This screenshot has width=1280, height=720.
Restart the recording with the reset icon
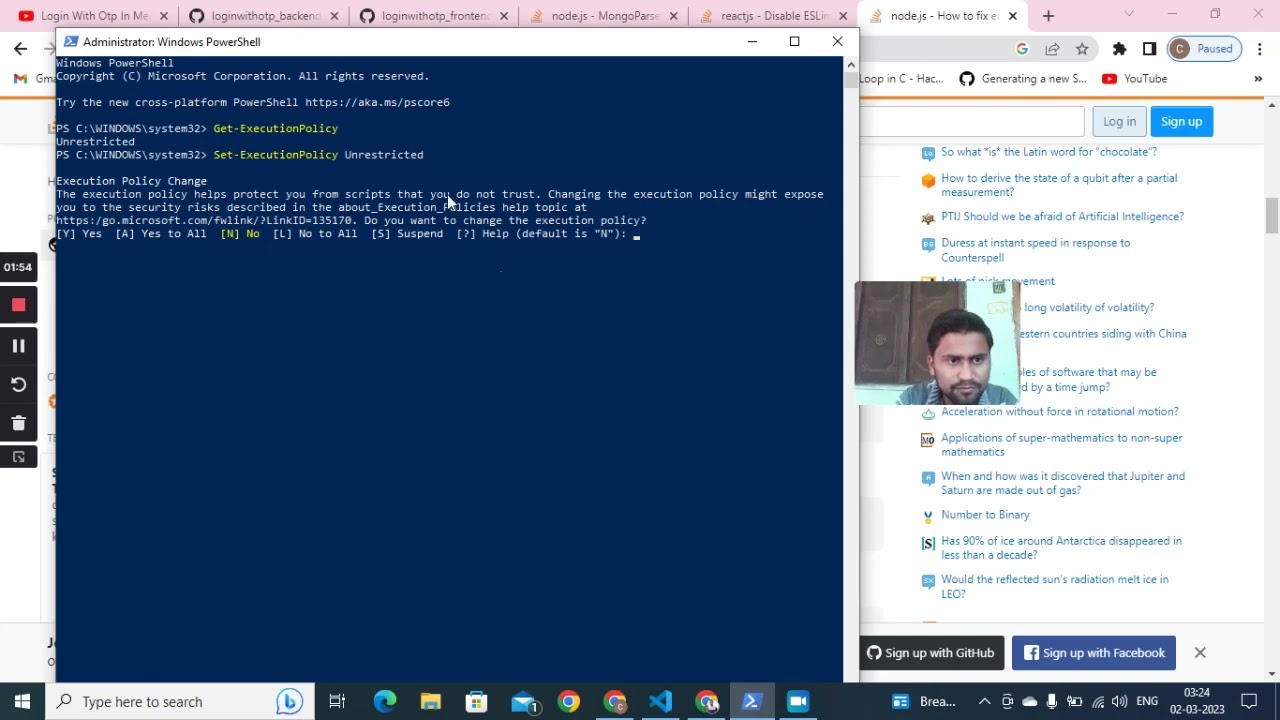point(18,384)
